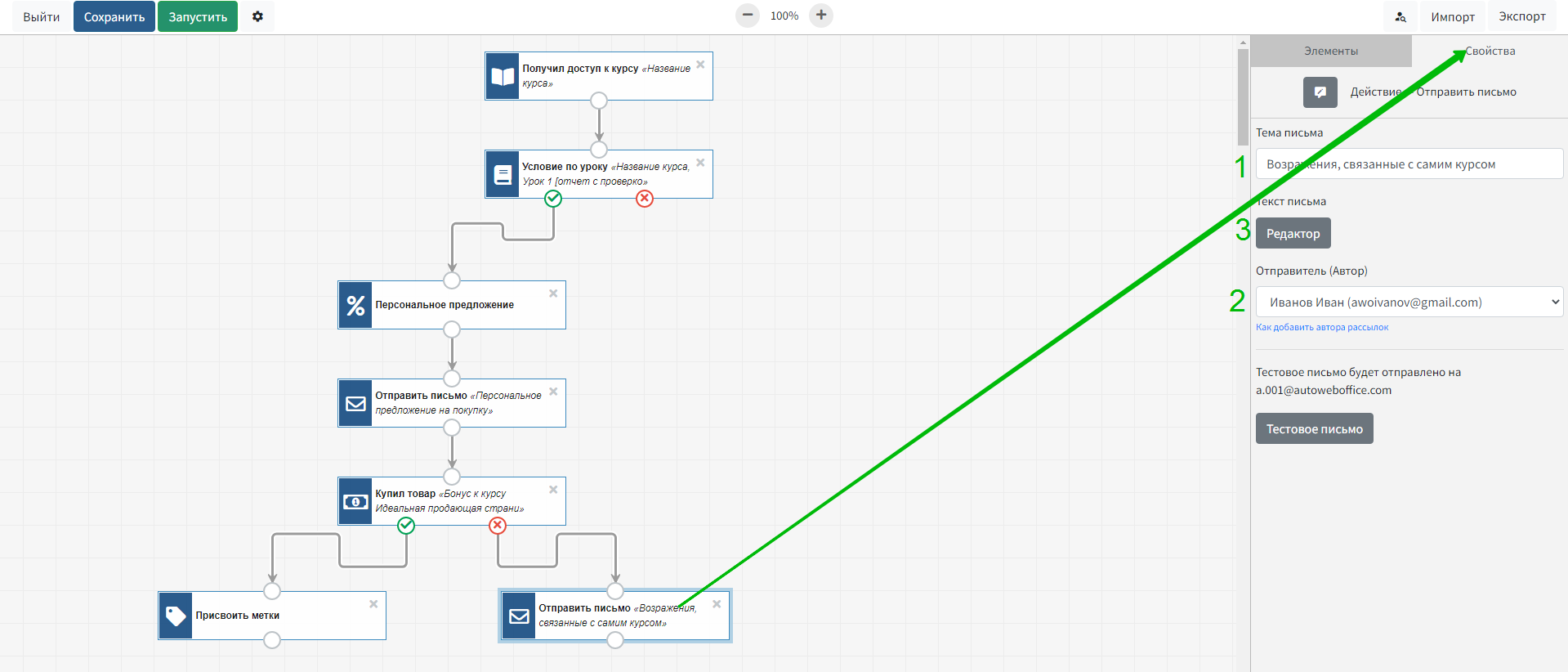Select green check output of Купил товар

pos(406,526)
